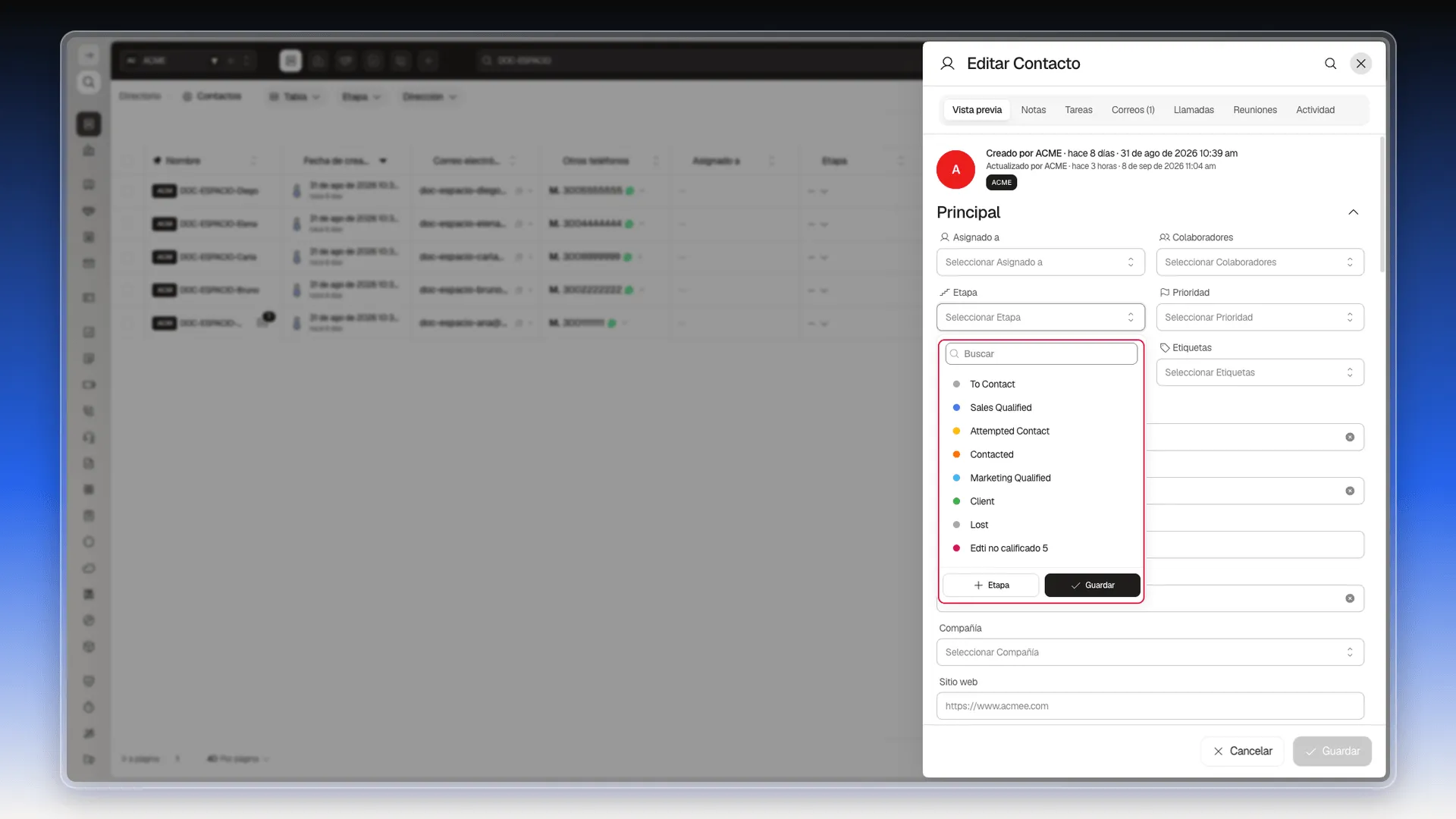This screenshot has width=1456, height=819.
Task: Open the Seleccionar Etapa dropdown
Action: (x=1040, y=317)
